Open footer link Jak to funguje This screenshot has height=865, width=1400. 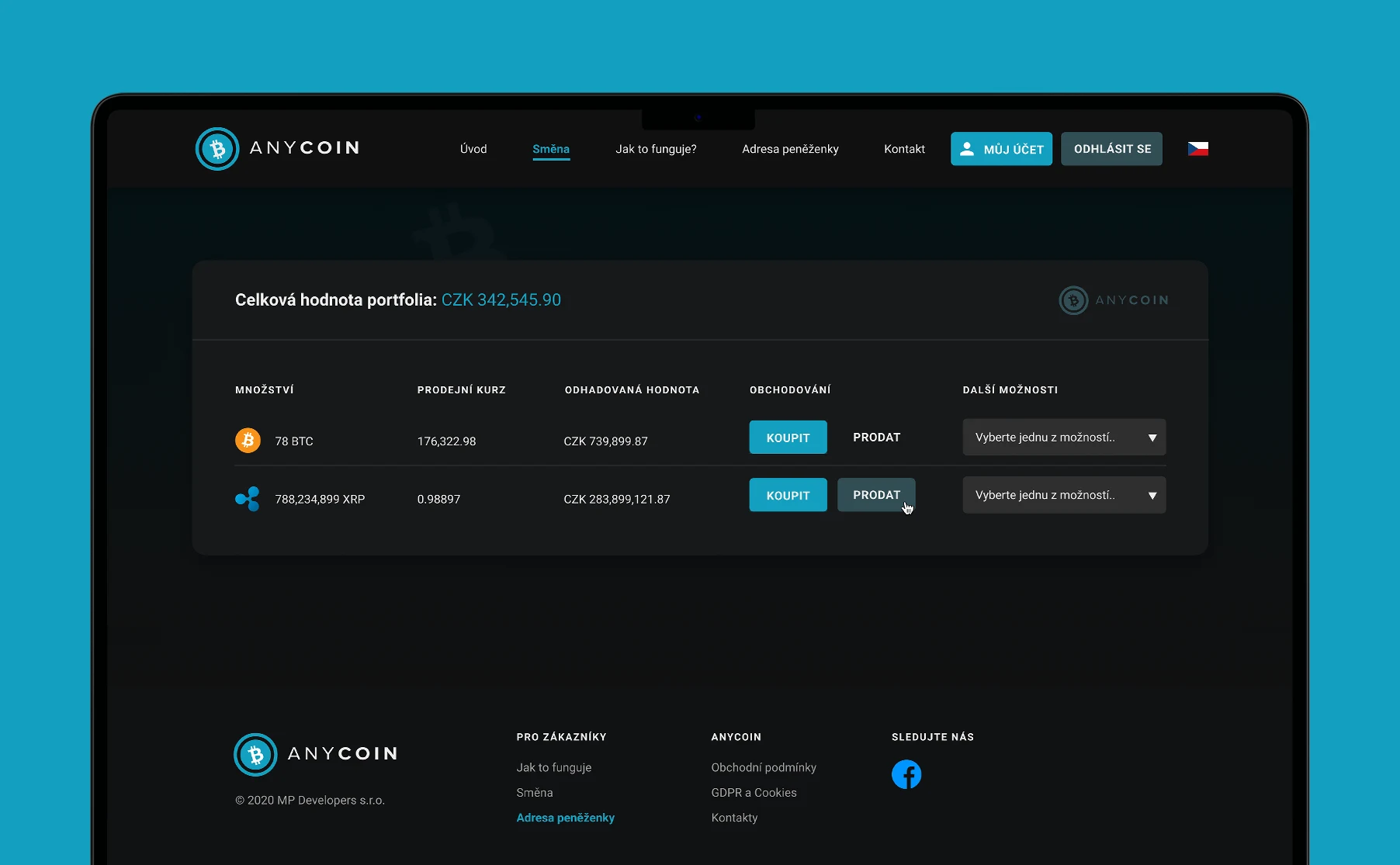(554, 767)
